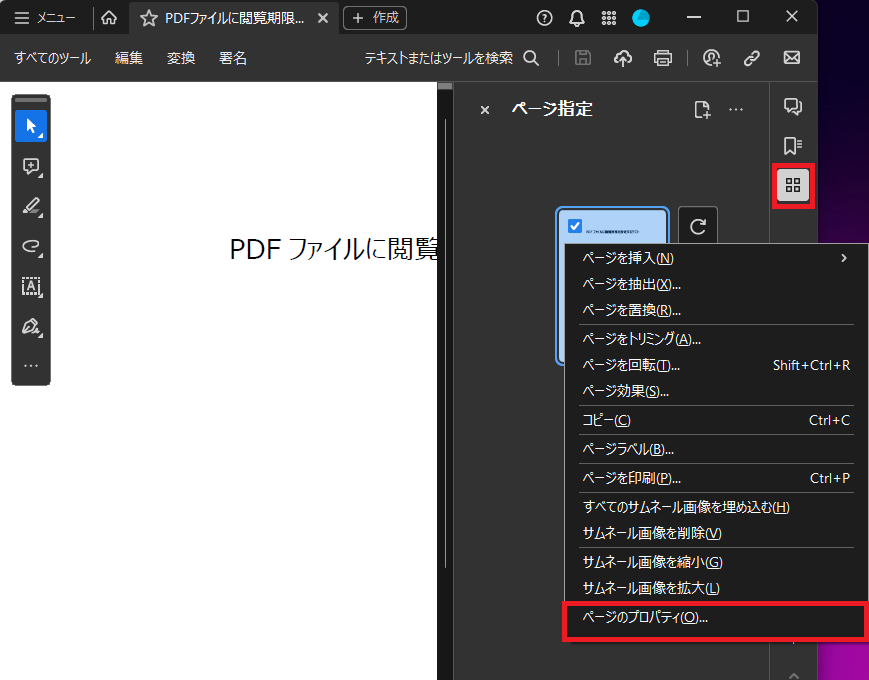Viewport: 869px width, 680px height.
Task: Click the 作成 button
Action: pyautogui.click(x=374, y=18)
